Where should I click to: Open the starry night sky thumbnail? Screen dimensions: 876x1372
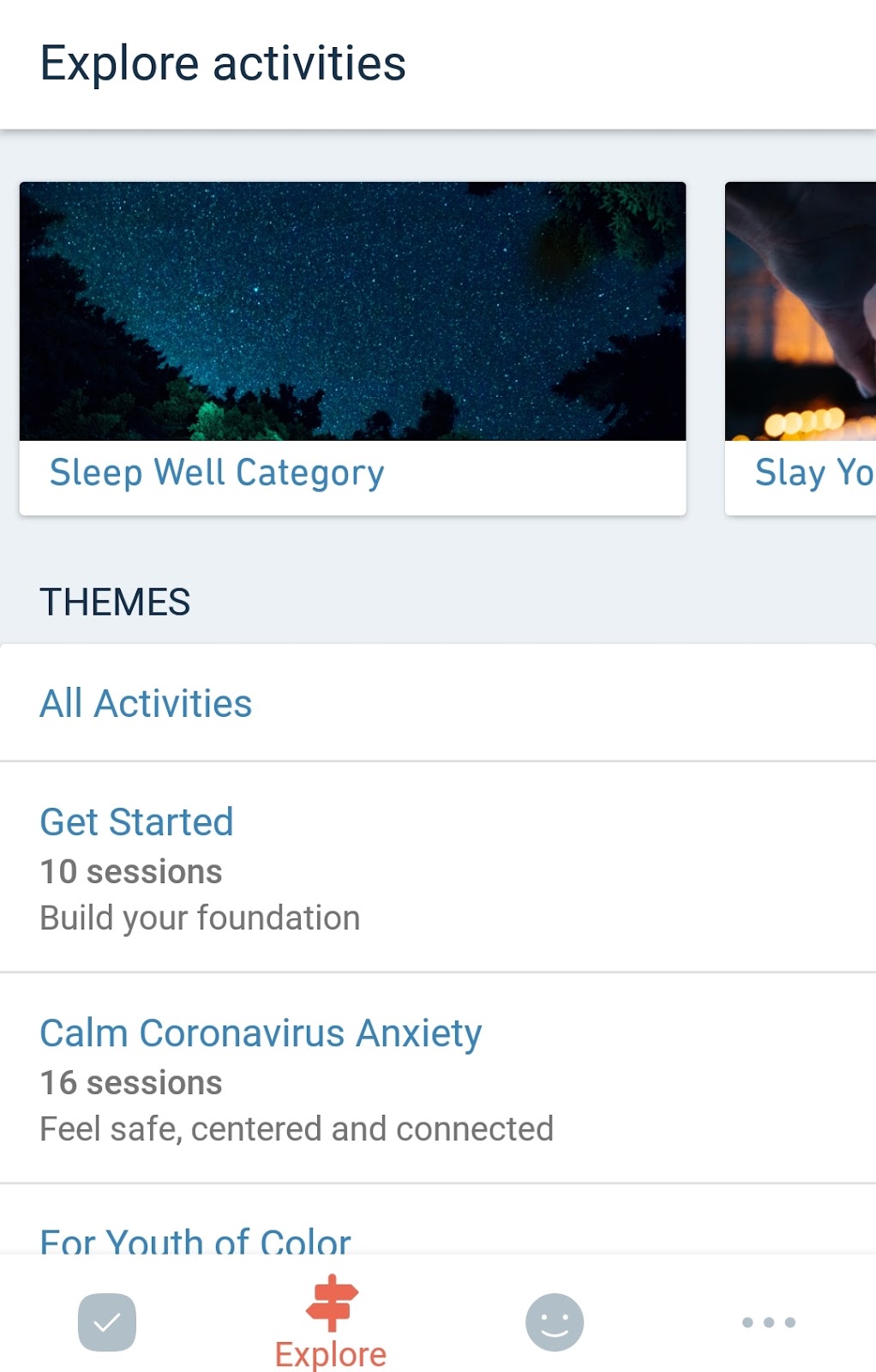click(352, 311)
